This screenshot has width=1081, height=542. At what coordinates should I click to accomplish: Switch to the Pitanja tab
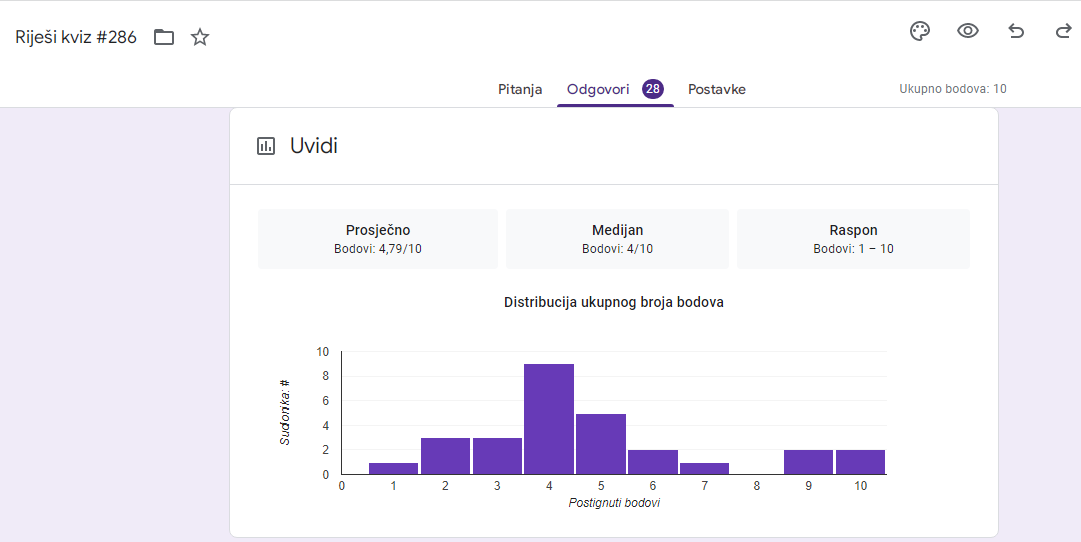tap(520, 89)
